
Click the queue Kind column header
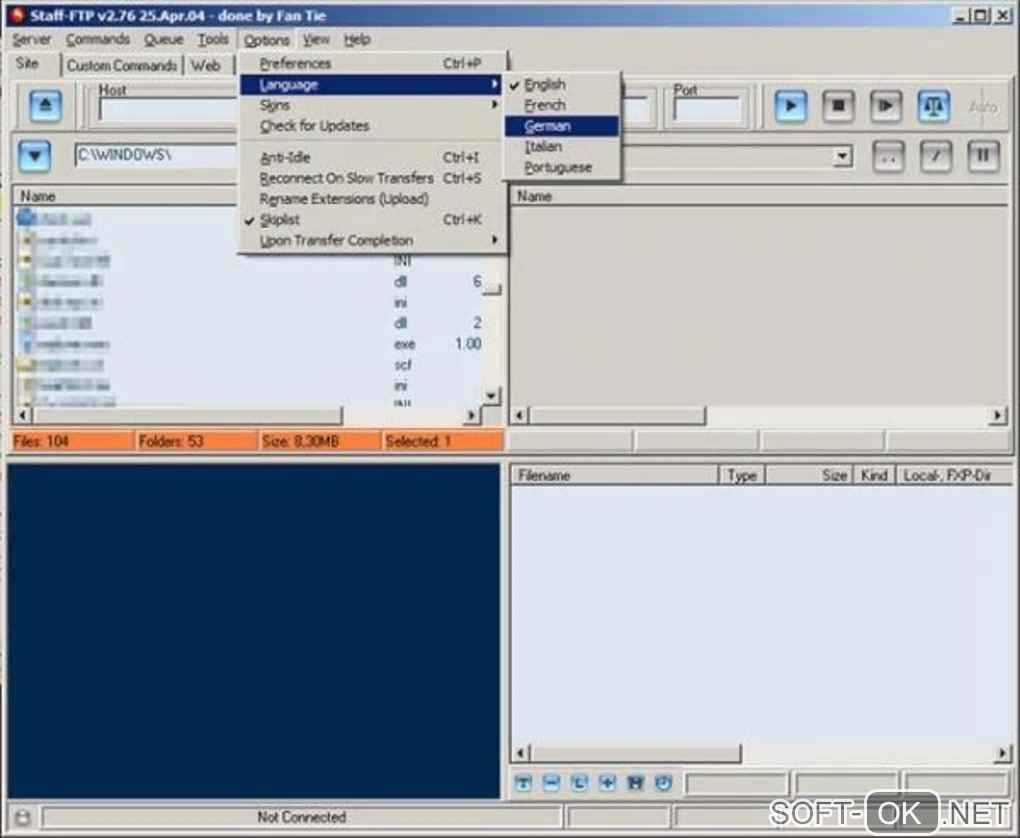[874, 476]
